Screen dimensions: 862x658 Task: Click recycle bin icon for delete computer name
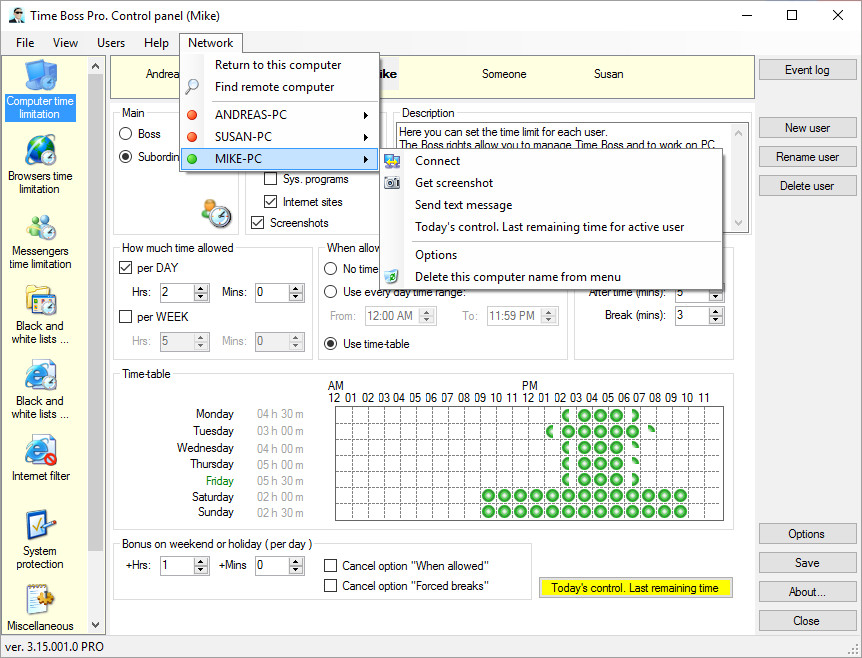391,276
